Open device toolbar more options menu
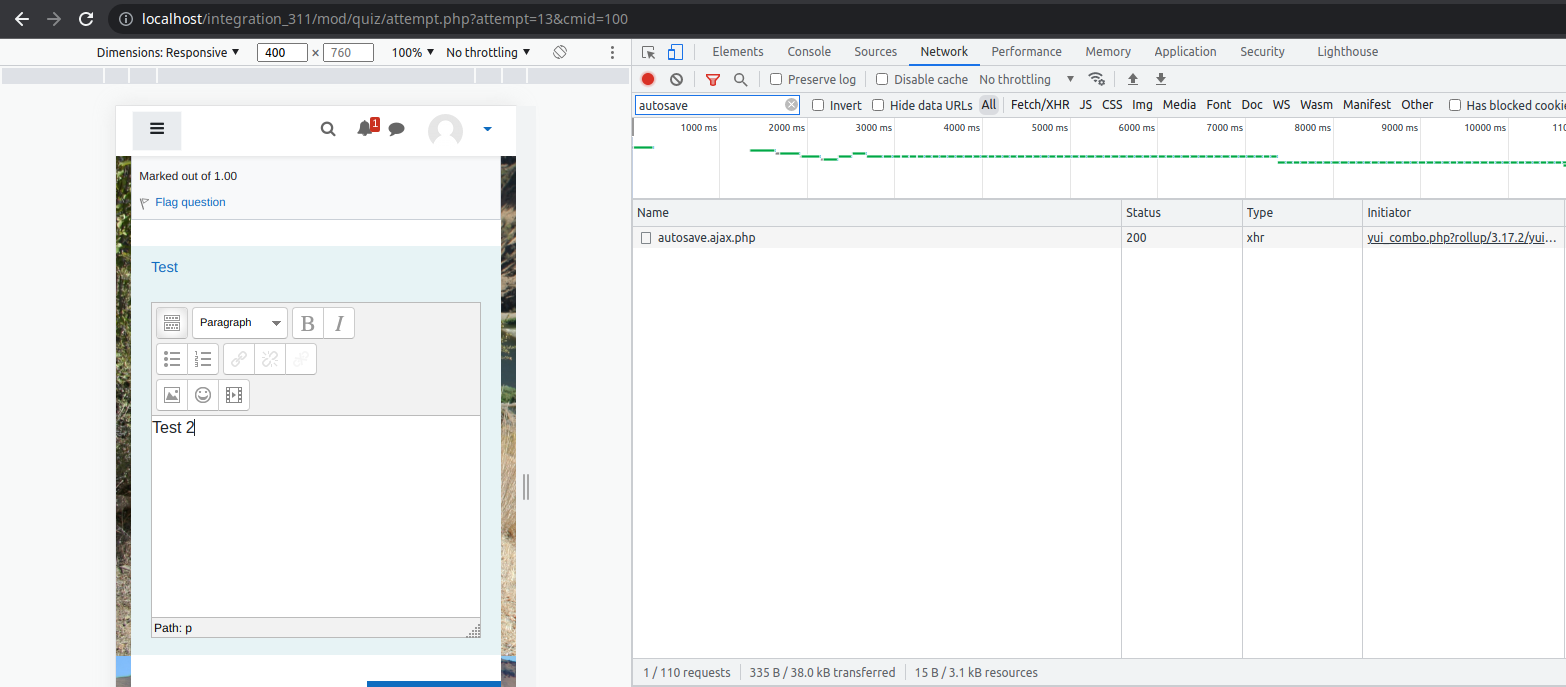This screenshot has height=687, width=1566. pos(613,52)
